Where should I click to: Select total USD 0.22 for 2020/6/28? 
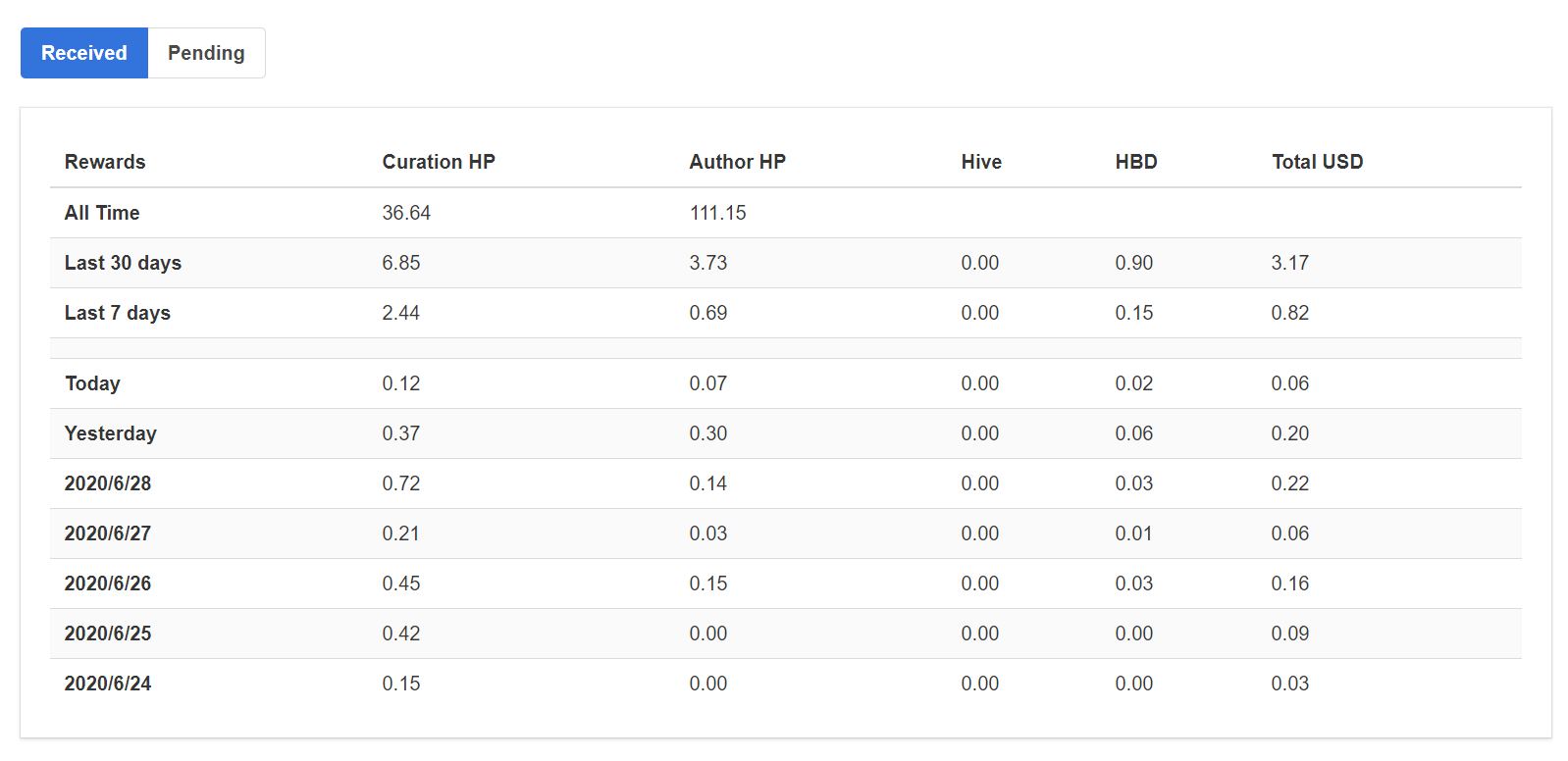[x=1290, y=483]
